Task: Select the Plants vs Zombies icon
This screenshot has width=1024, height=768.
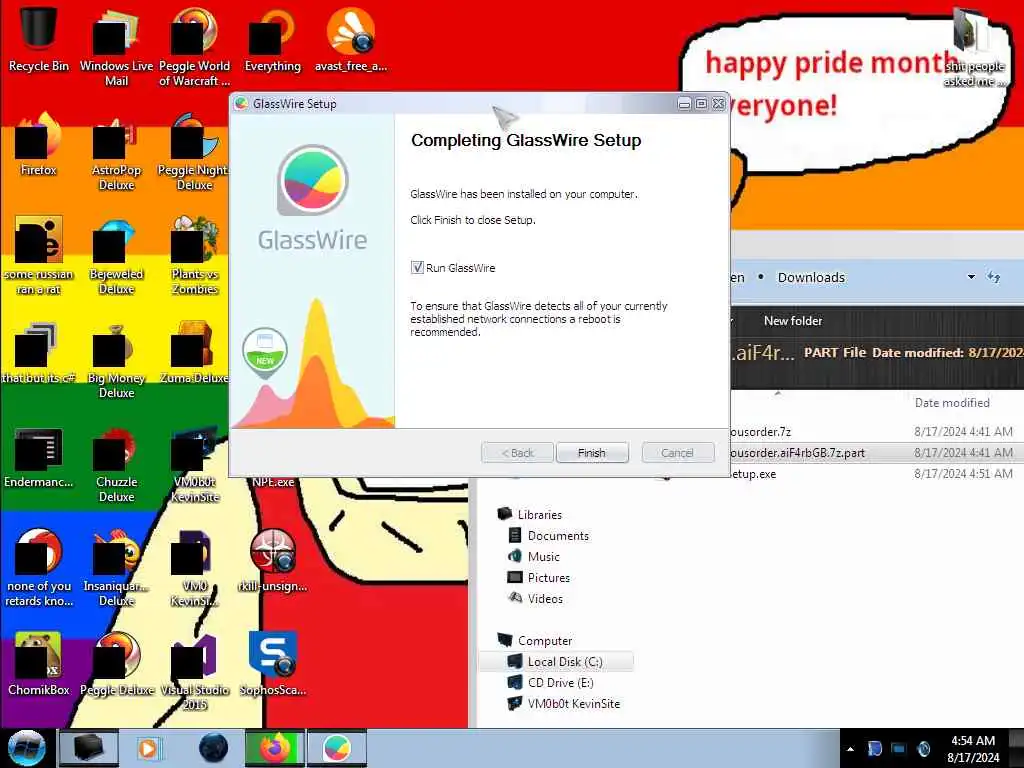Action: pos(194,256)
